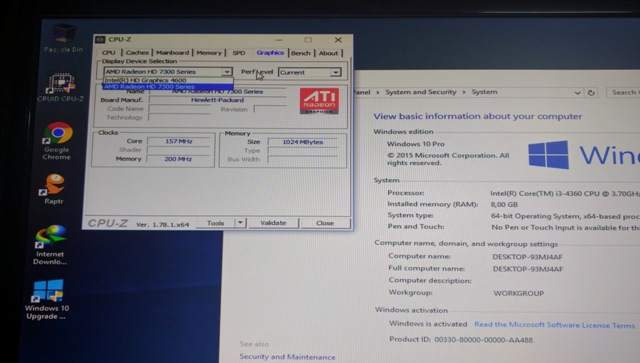This screenshot has width=640, height=363.
Task: Click the Validate button
Action: click(273, 223)
